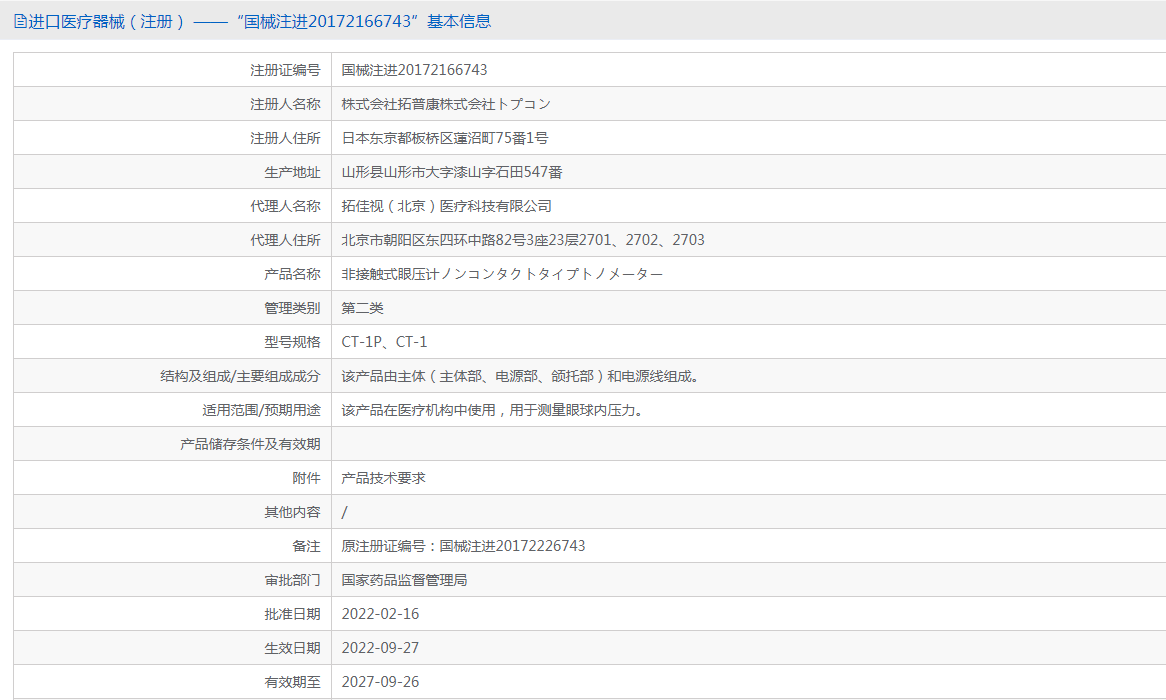Click the registrant name 株式会社拓普康
The width and height of the screenshot is (1166, 700).
click(x=446, y=104)
